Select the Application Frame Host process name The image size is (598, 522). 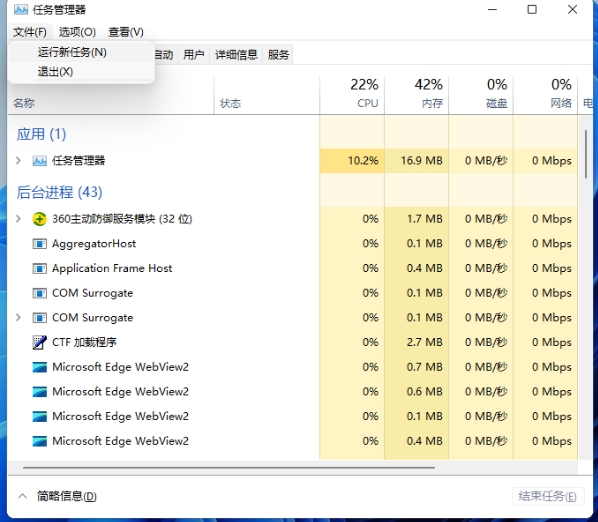pyautogui.click(x=112, y=268)
